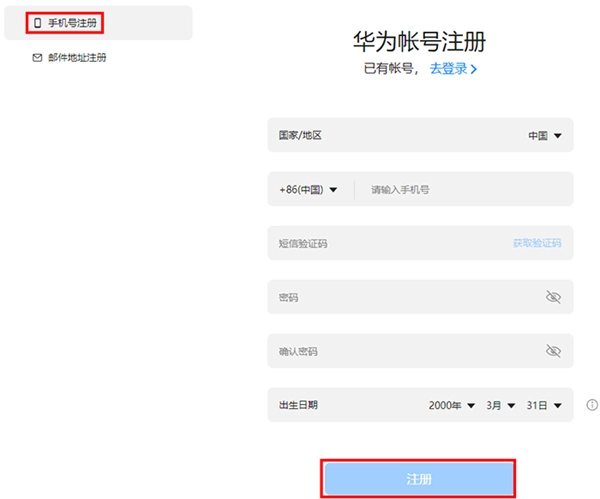
Task: Click 获取验证码 to request SMS code
Action: [537, 243]
